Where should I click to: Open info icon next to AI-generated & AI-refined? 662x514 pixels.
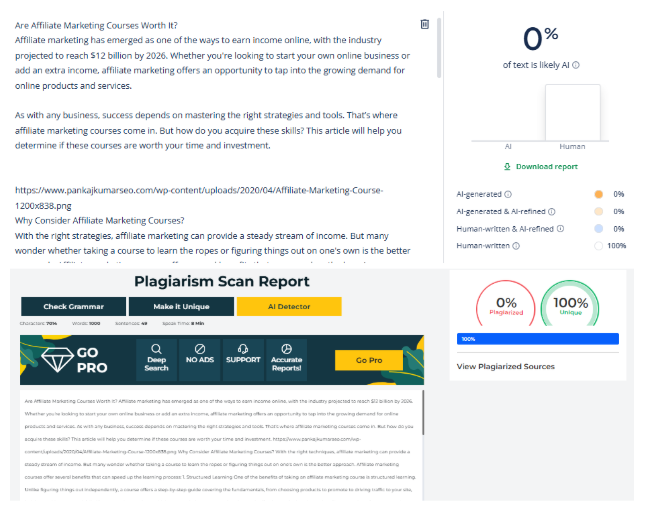tap(552, 212)
